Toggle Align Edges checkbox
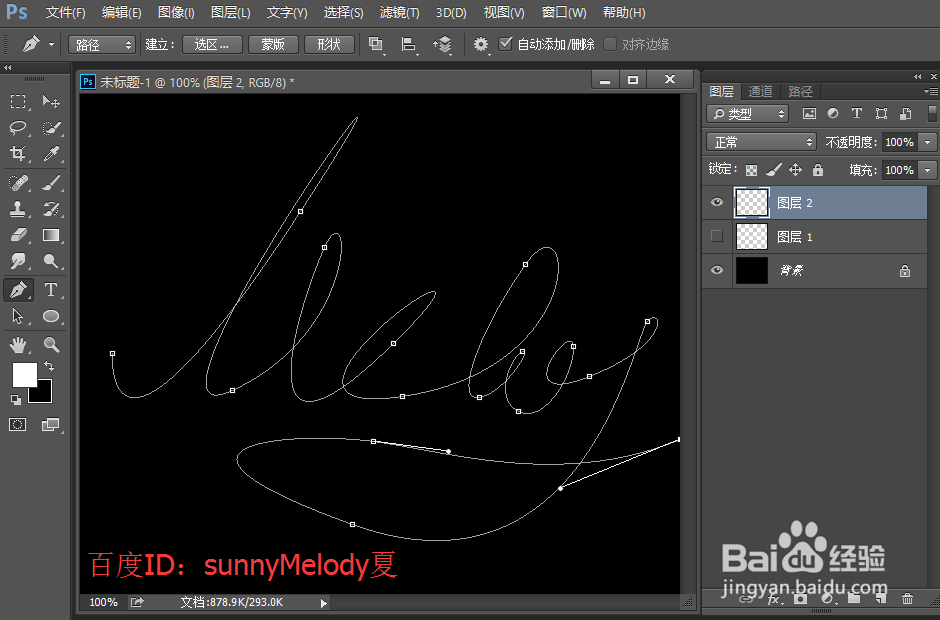The height and width of the screenshot is (620, 940). pyautogui.click(x=610, y=44)
